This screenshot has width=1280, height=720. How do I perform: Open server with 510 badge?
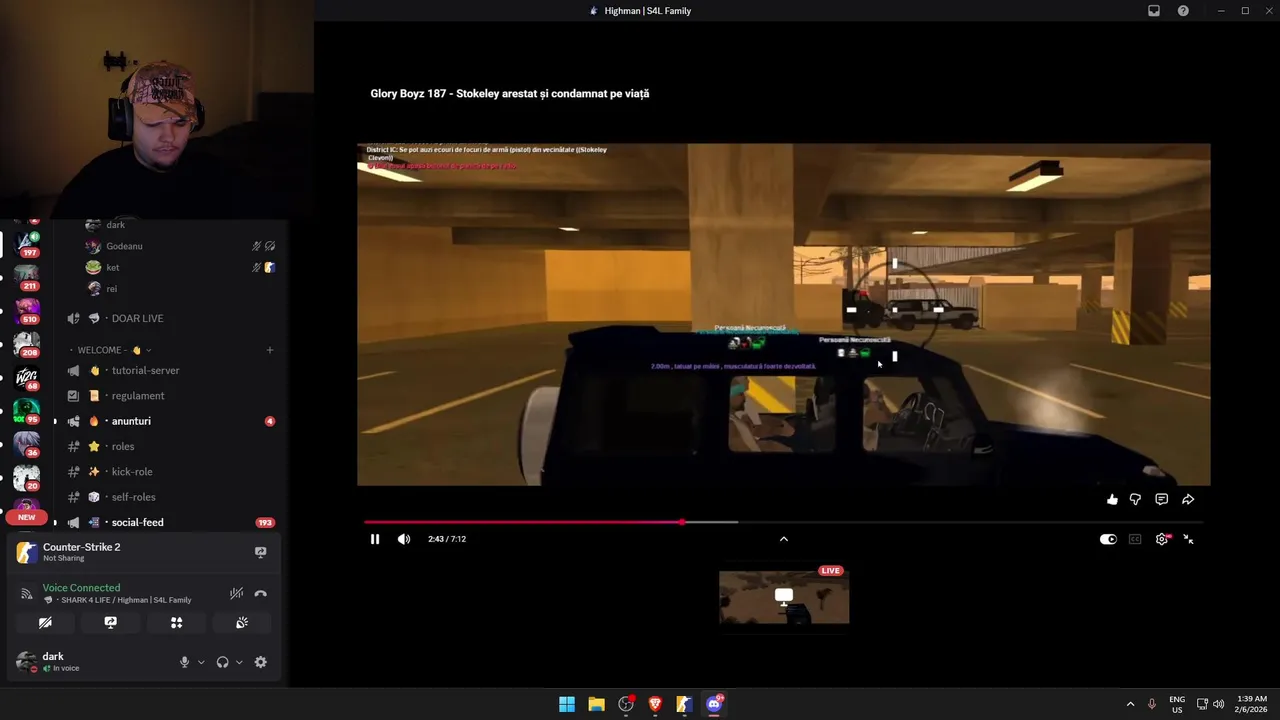[27, 310]
